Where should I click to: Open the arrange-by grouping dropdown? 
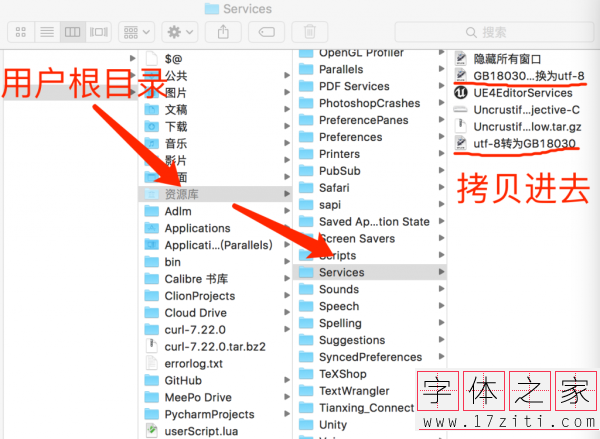point(136,32)
